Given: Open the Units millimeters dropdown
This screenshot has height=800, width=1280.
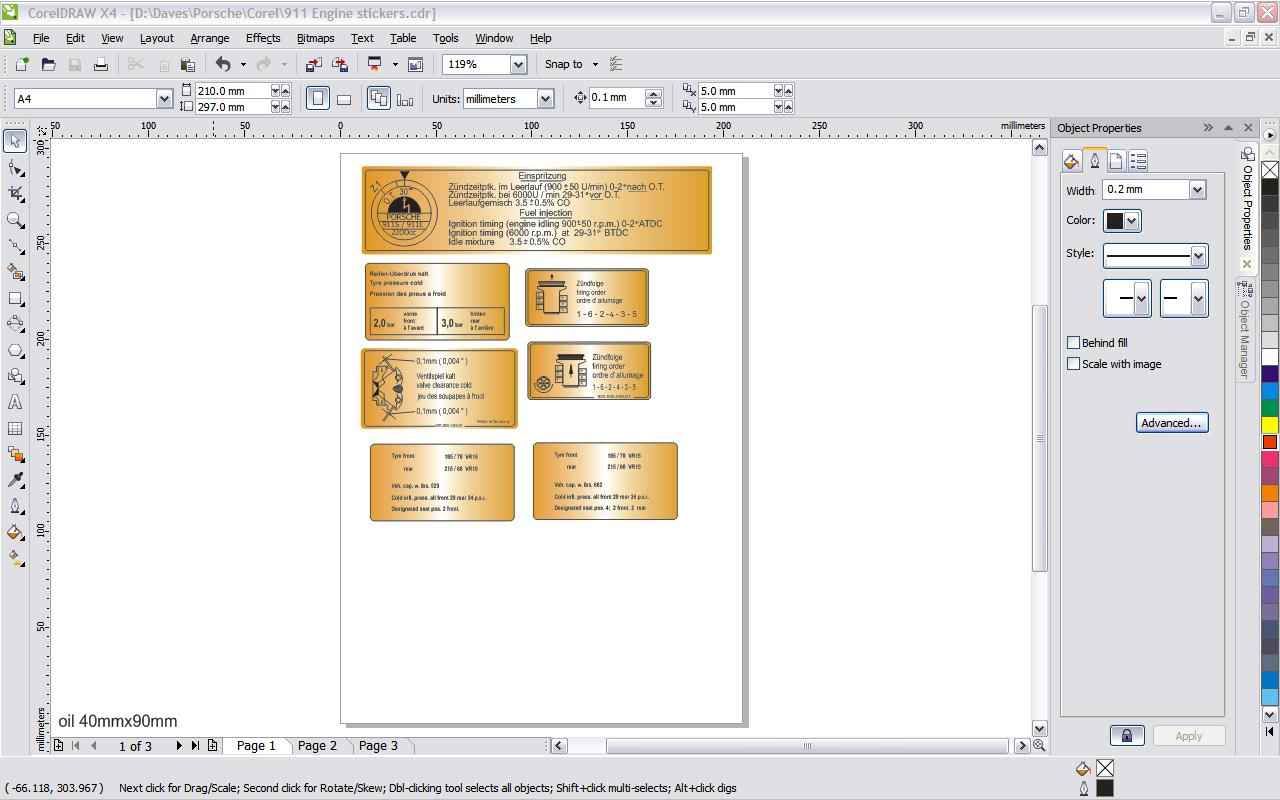Looking at the screenshot, I should point(545,99).
